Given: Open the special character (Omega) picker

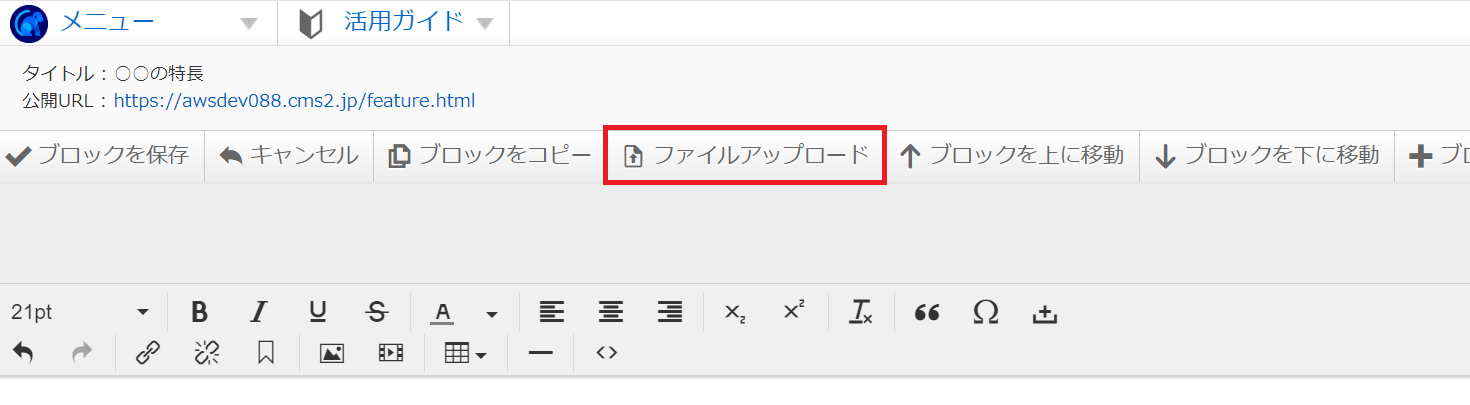Looking at the screenshot, I should pos(986,313).
